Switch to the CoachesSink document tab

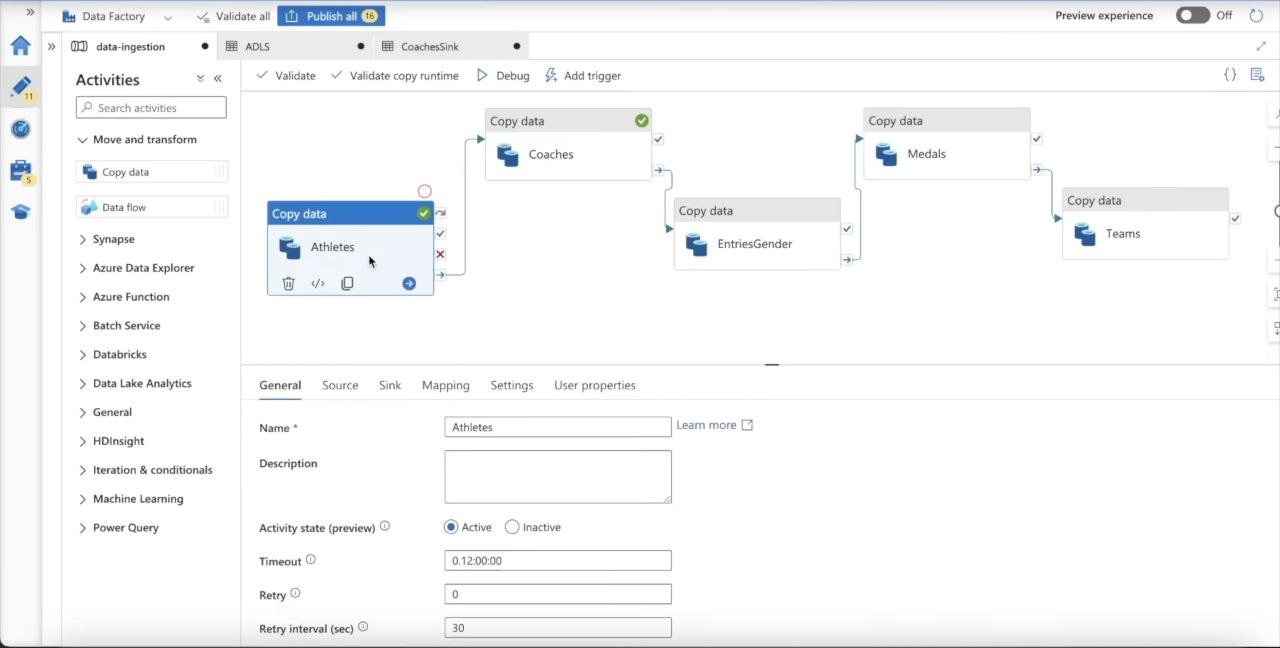click(x=450, y=46)
